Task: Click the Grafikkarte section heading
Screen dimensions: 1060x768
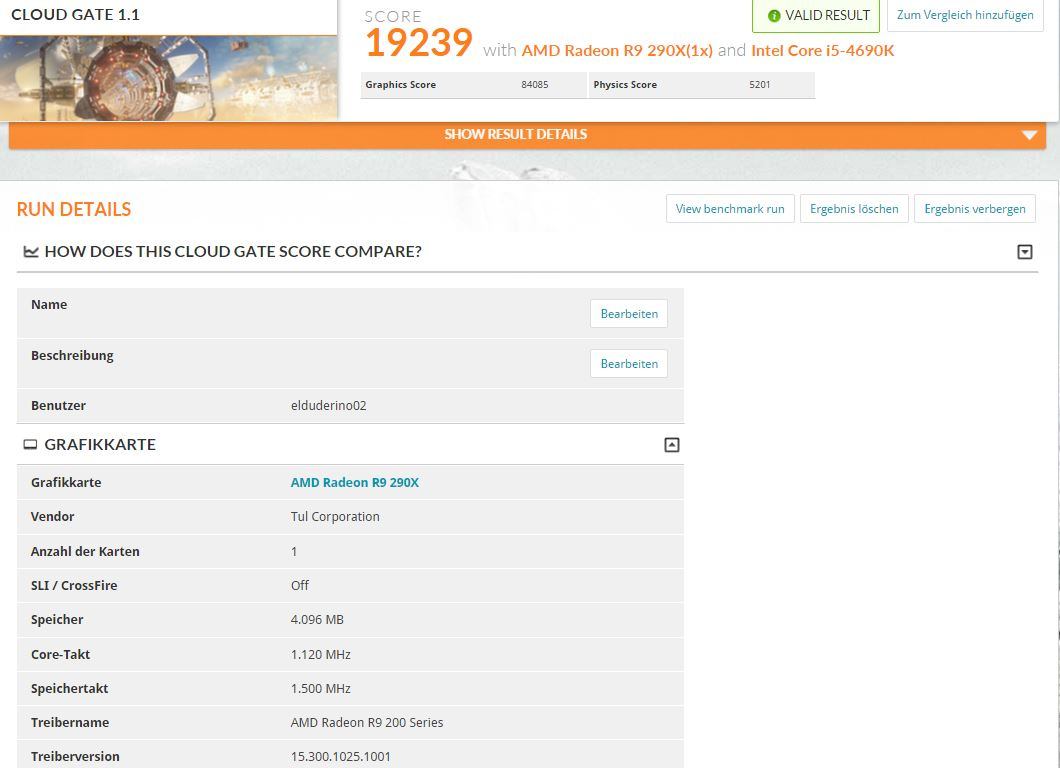Action: coord(100,444)
